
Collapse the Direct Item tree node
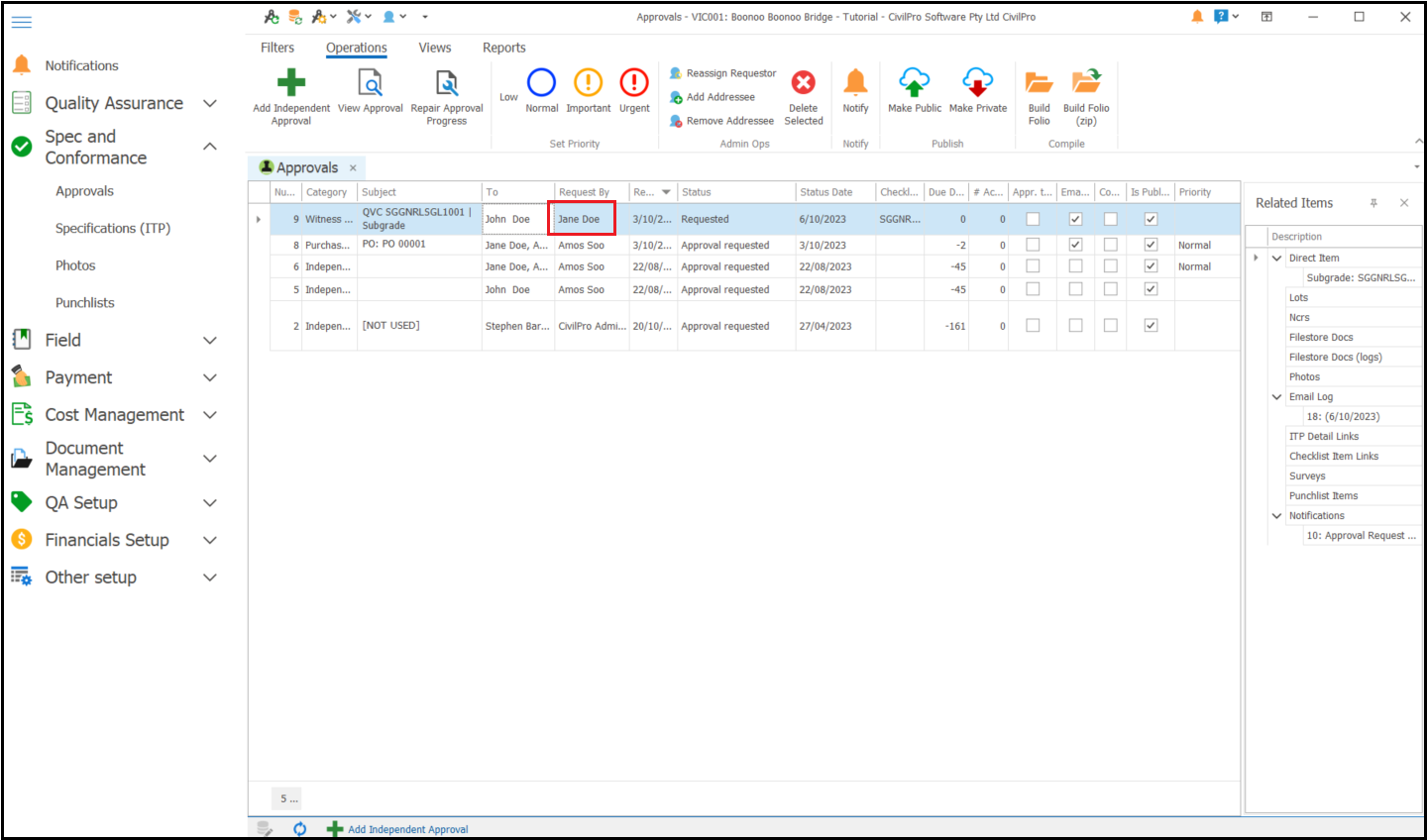1276,258
